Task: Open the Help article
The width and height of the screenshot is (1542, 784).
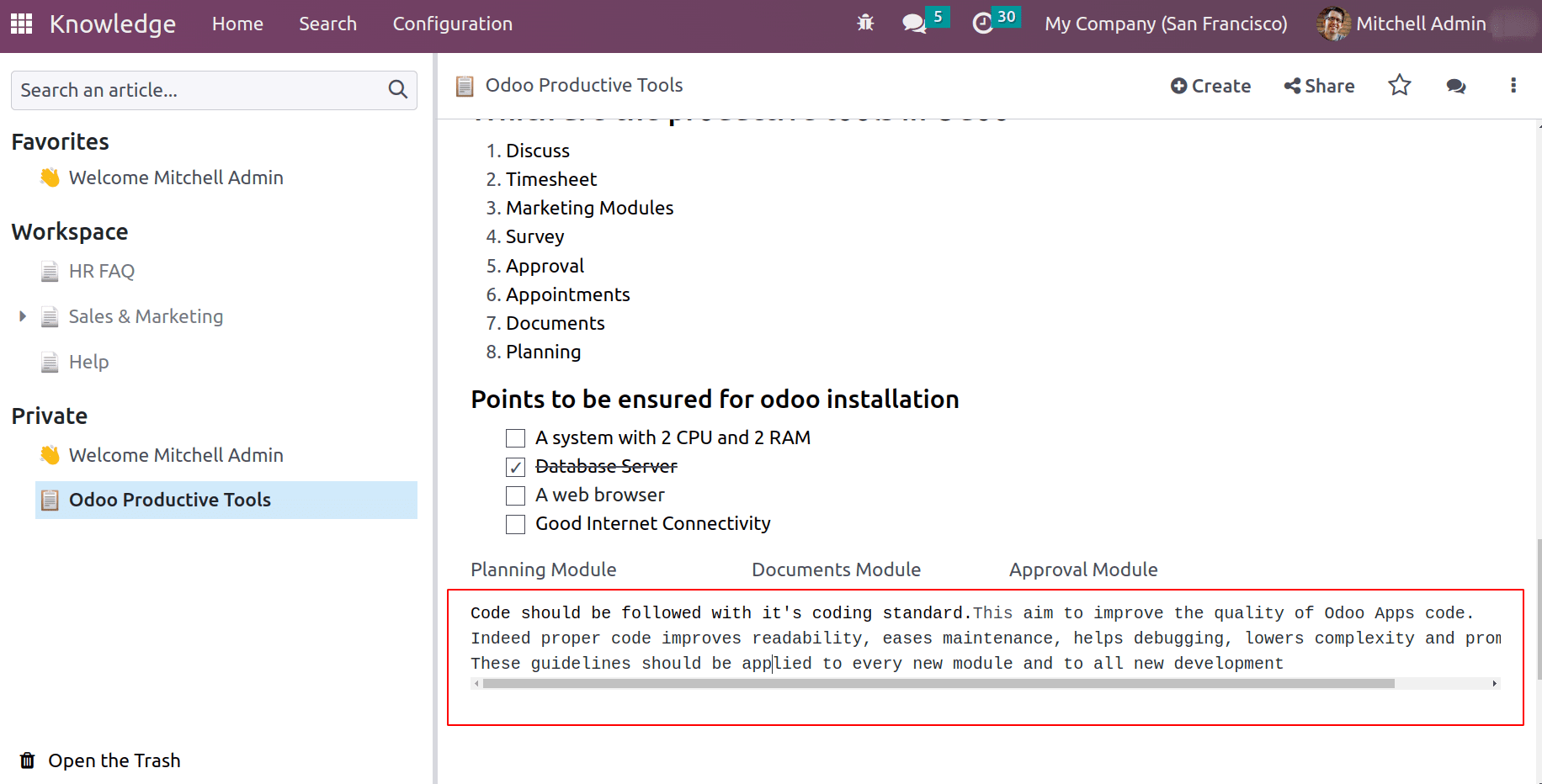Action: click(88, 362)
